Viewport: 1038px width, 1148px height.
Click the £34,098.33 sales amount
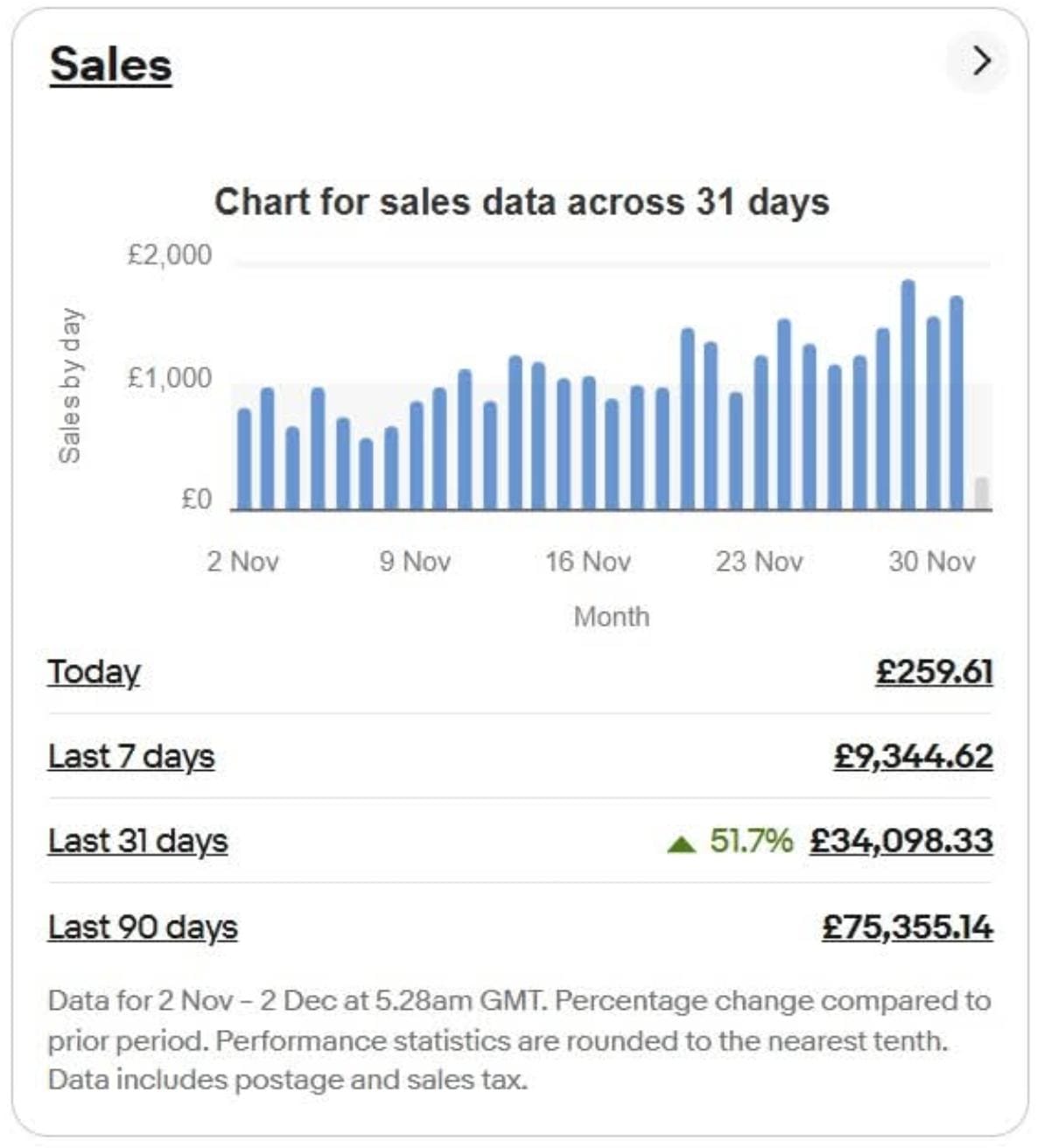point(901,841)
